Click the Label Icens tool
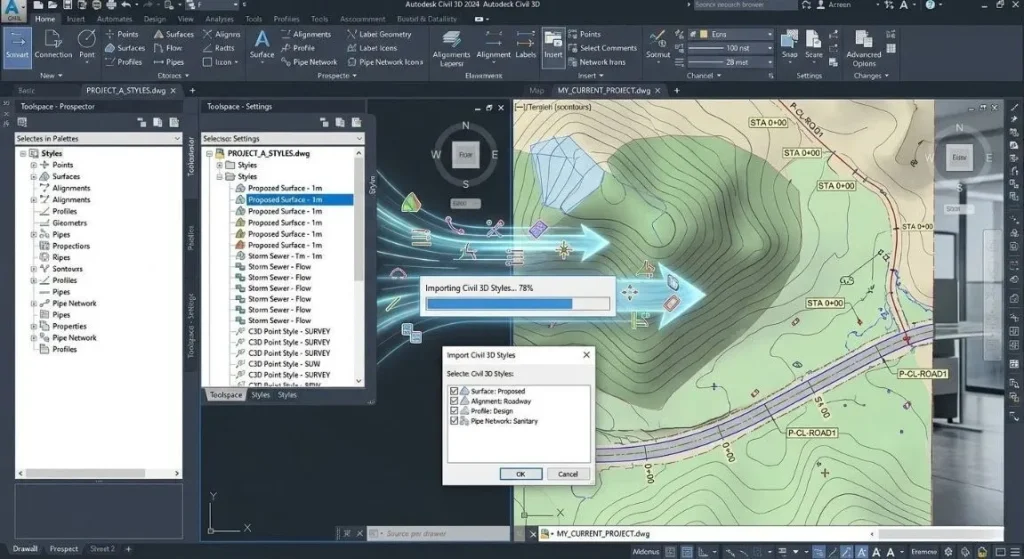Viewport: 1024px width, 559px height. pyautogui.click(x=372, y=48)
